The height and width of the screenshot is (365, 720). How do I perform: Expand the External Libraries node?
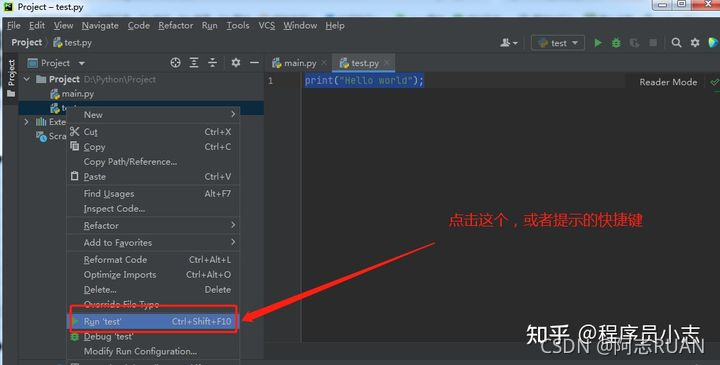point(27,122)
